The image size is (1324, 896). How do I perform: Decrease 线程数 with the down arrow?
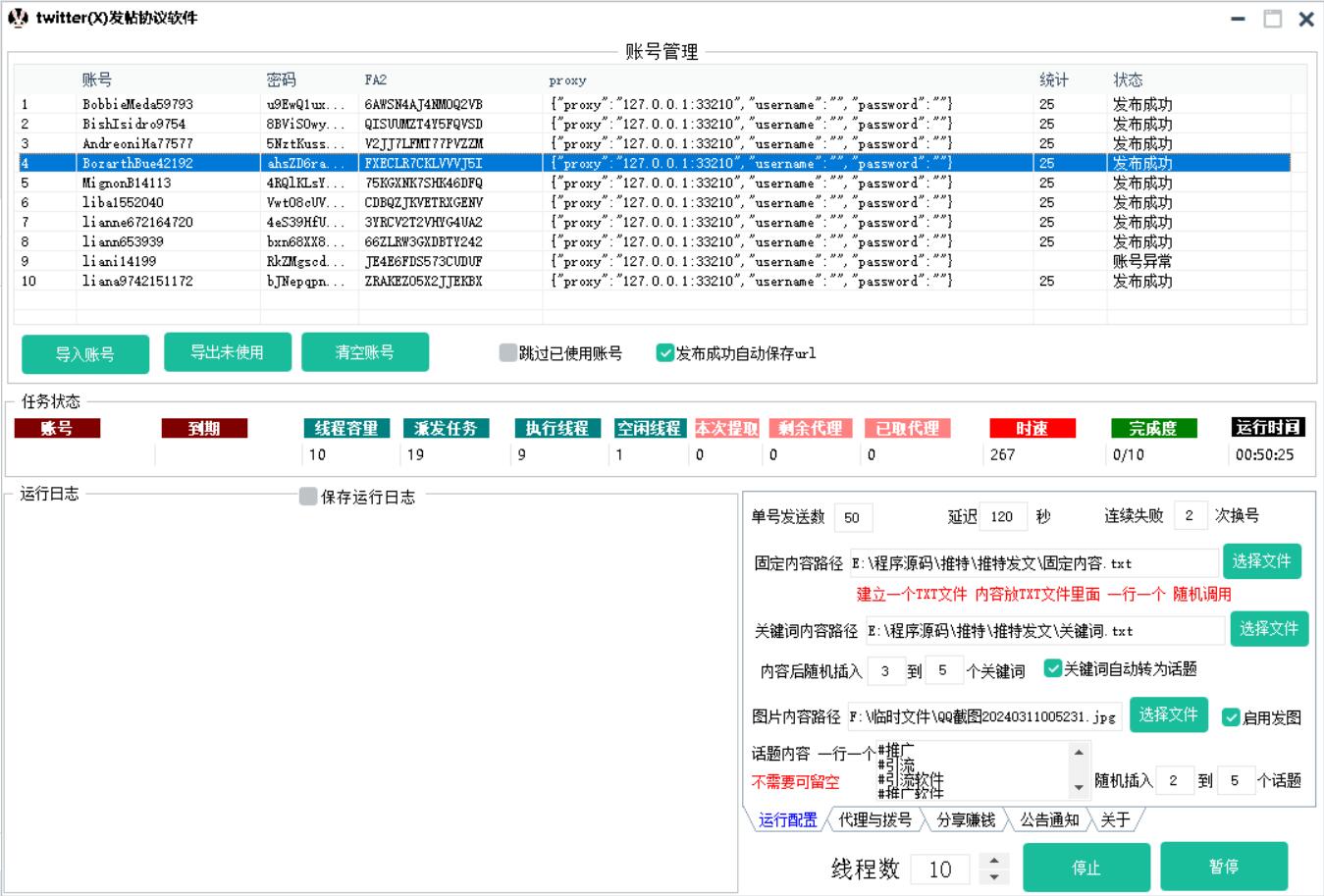(994, 876)
